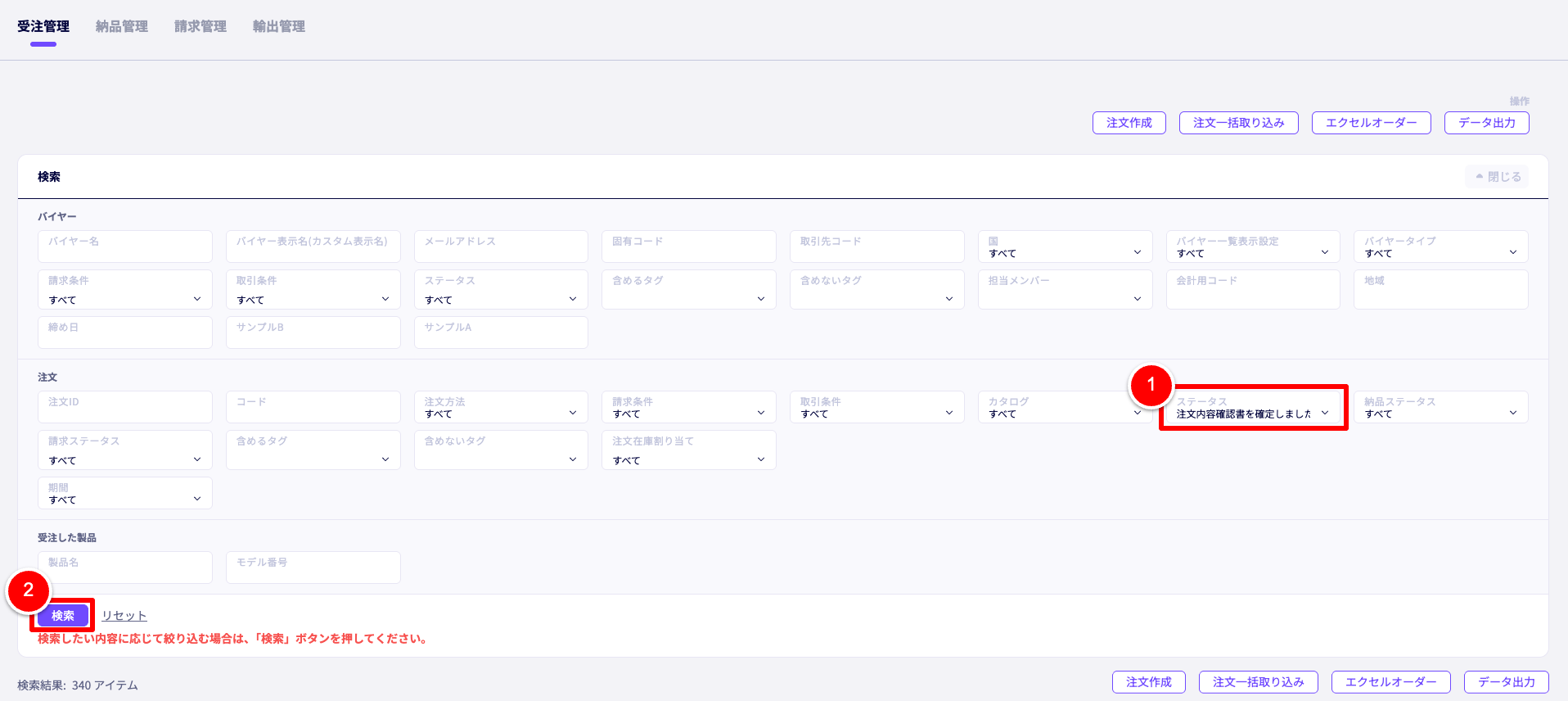Open the 期間 dropdown

coord(124,494)
